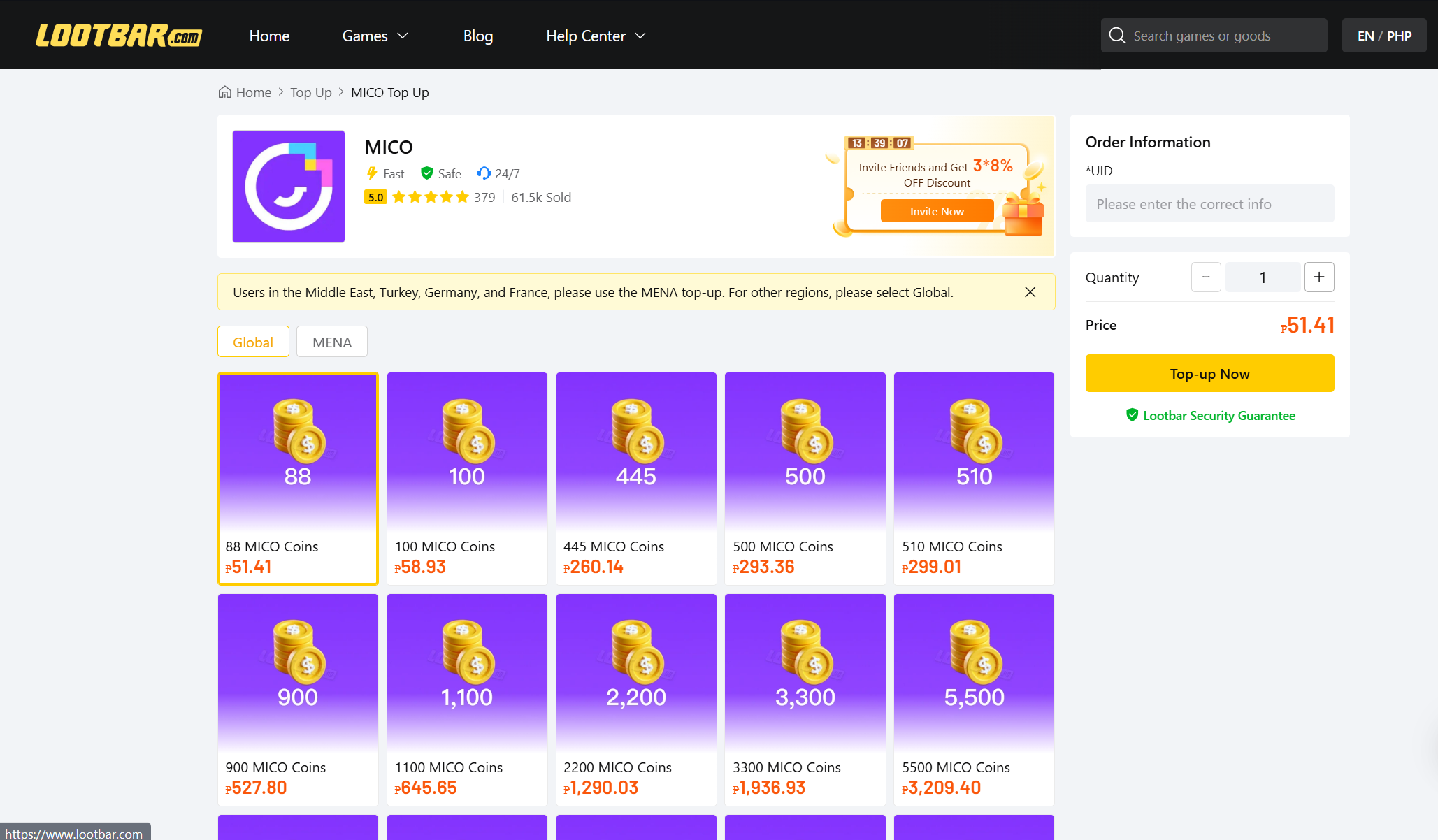The width and height of the screenshot is (1438, 840).
Task: Select 88 MICO Coins label
Action: pos(272,546)
